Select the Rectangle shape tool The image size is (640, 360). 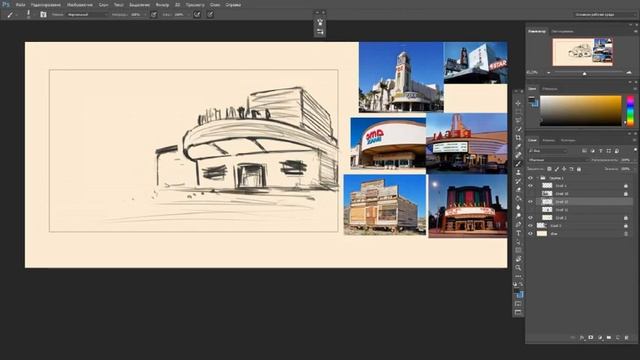point(518,250)
